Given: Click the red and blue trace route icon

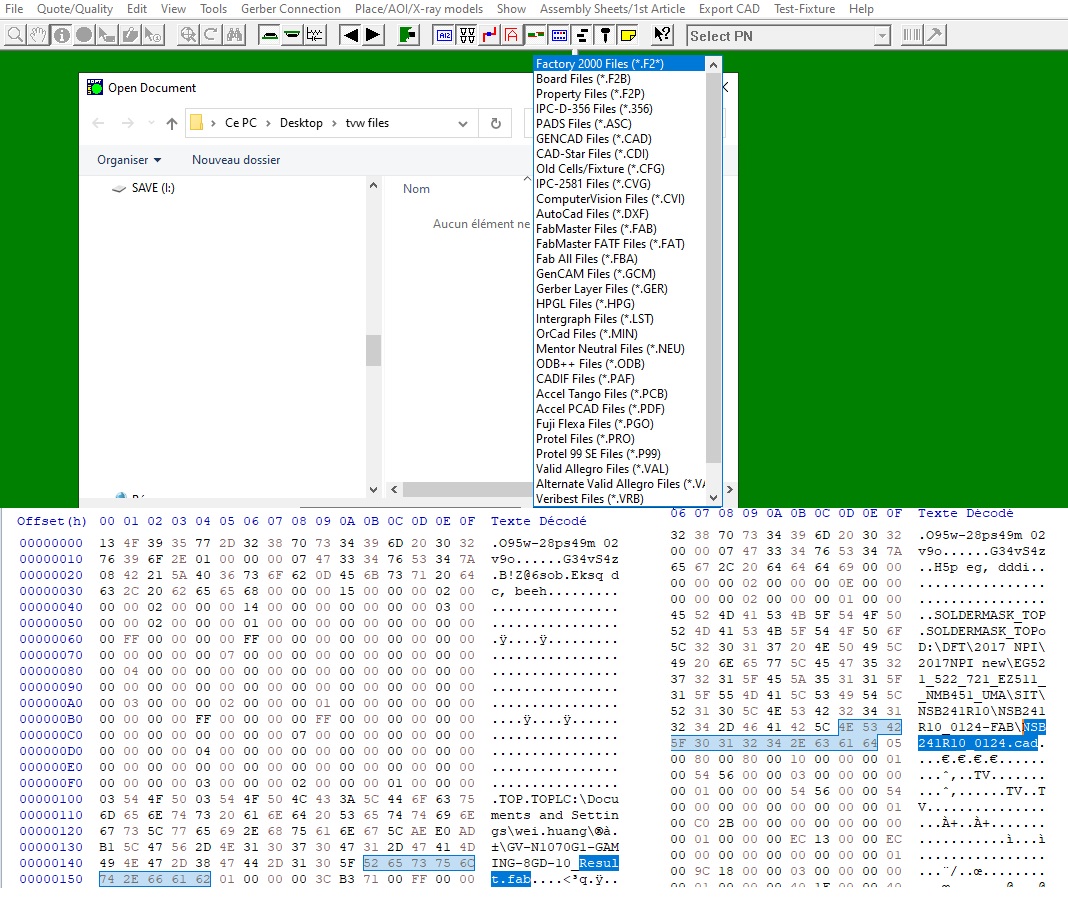Looking at the screenshot, I should [490, 35].
